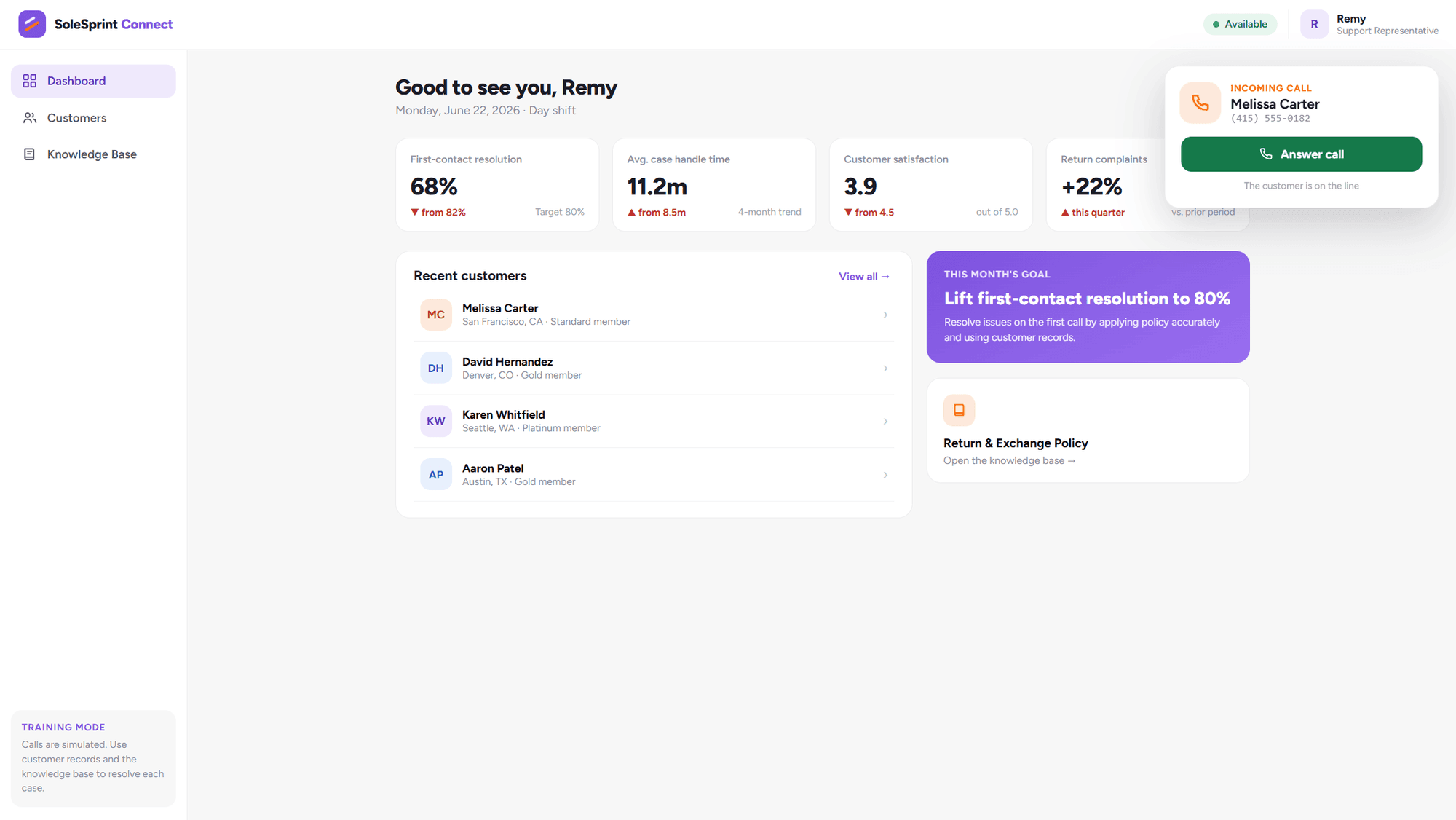Expand David Hernandez row chevron
1456x820 pixels.
(x=885, y=368)
